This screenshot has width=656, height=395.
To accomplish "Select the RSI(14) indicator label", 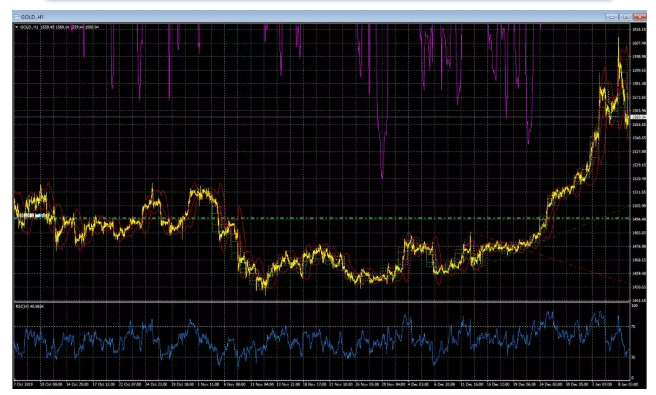I will point(29,306).
